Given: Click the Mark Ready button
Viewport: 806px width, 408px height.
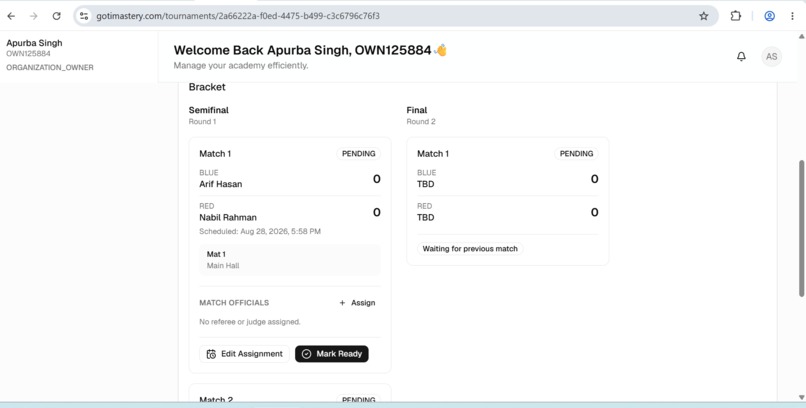Looking at the screenshot, I should click(x=332, y=354).
